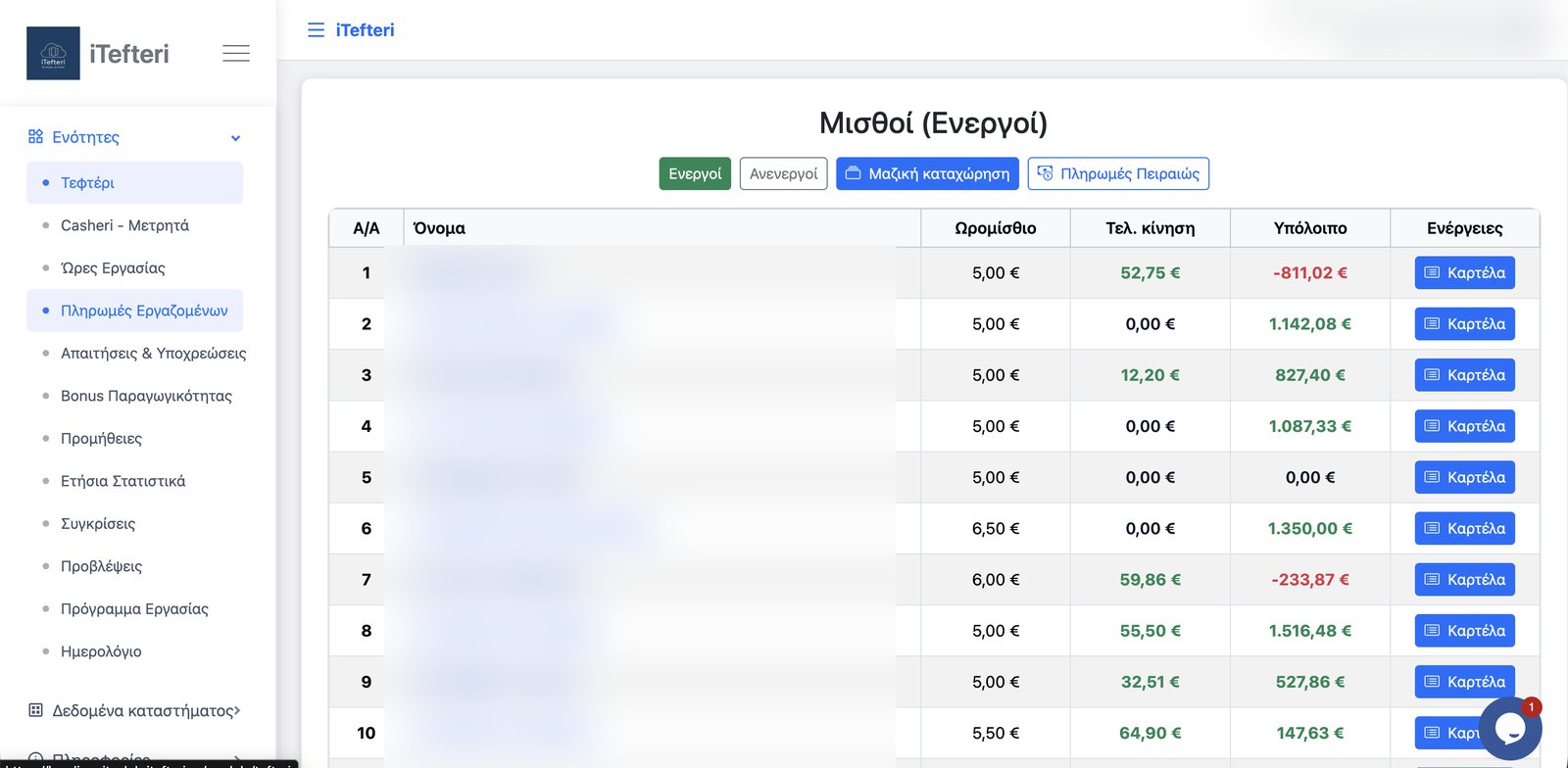The image size is (1568, 768).
Task: Click the Ωρομίσθιο column header
Action: coord(996,228)
